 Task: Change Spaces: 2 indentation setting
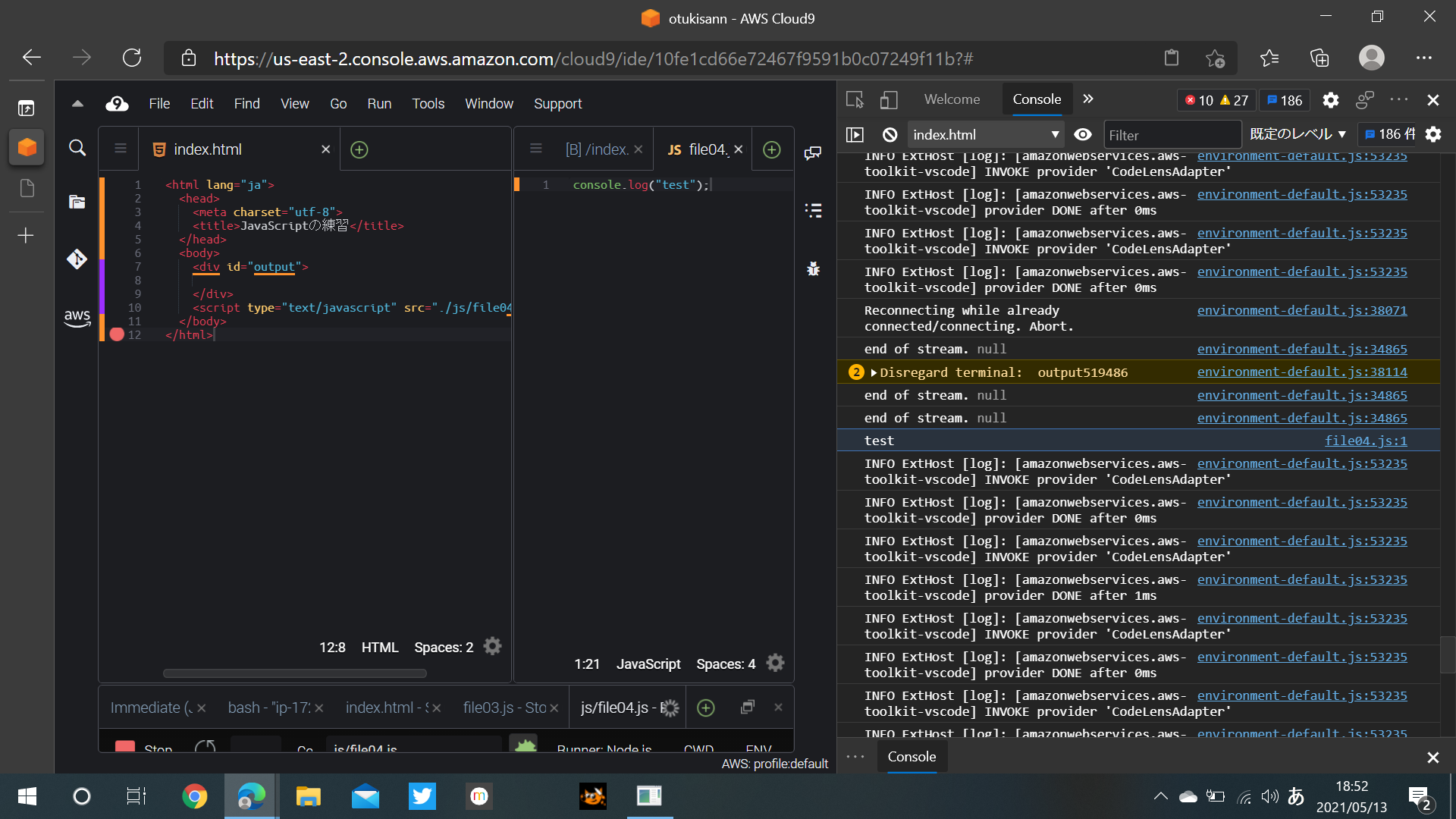tap(444, 647)
